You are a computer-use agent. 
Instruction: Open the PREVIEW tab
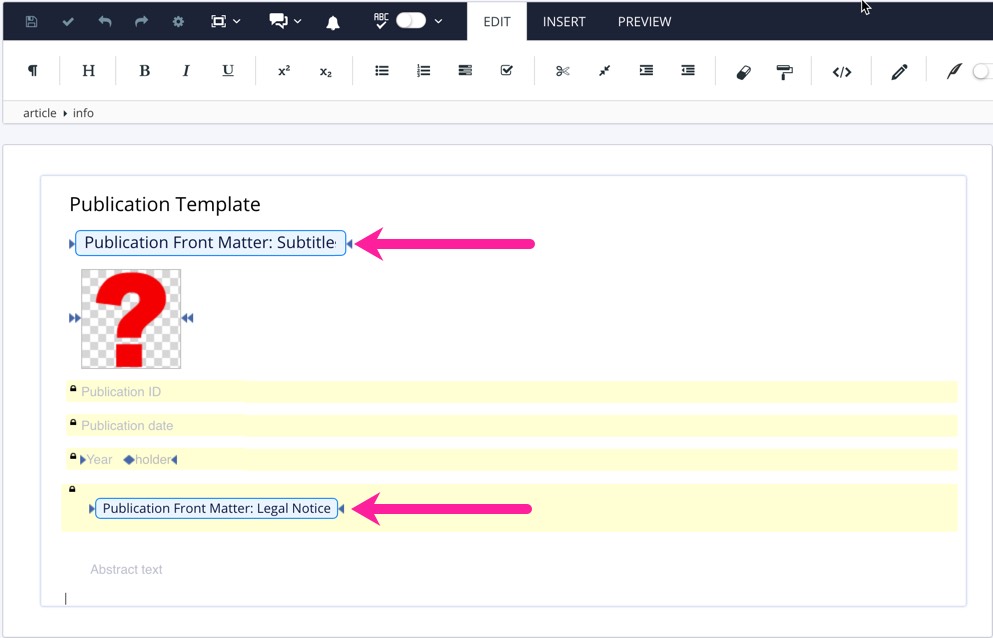tap(644, 21)
